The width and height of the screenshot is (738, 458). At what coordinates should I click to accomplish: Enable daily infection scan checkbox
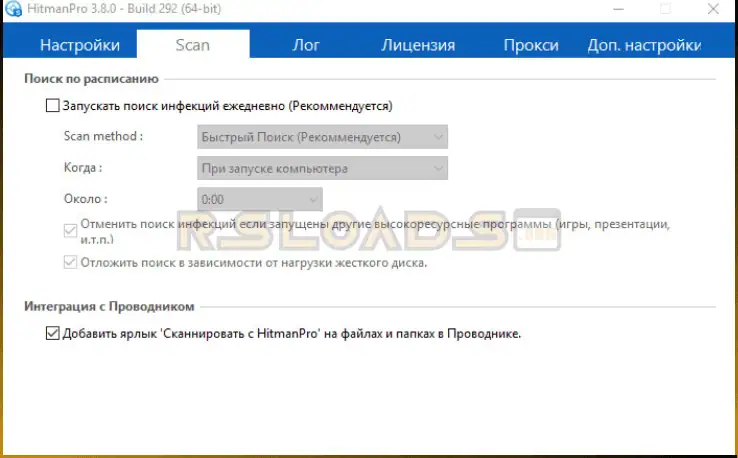pos(53,105)
